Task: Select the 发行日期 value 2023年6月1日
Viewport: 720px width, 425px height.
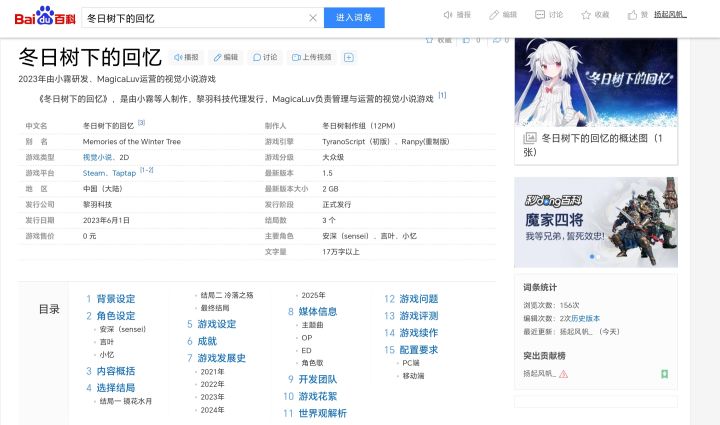Action: pyautogui.click(x=106, y=220)
